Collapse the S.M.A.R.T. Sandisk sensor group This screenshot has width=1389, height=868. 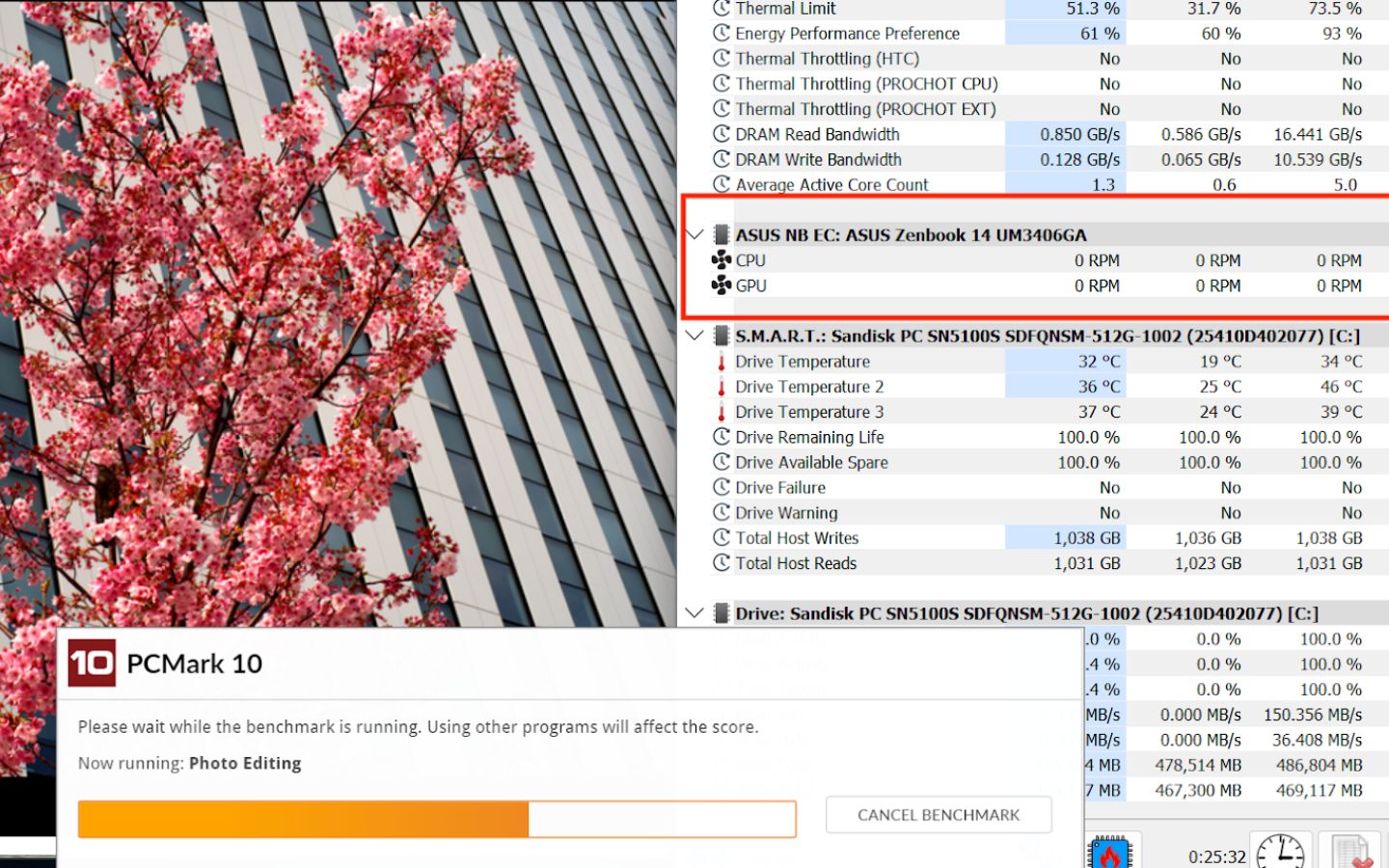(694, 336)
